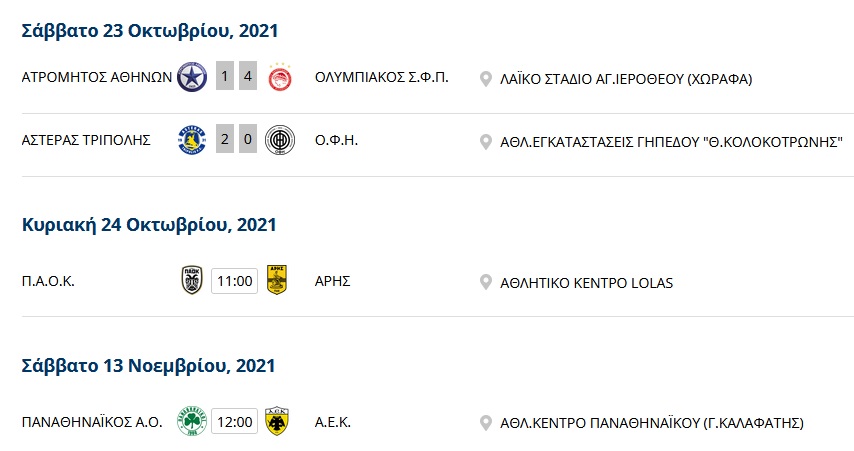The height and width of the screenshot is (451, 854).
Task: Click the Α.Ε.Κ. yellow eagle crest
Action: pos(277,421)
